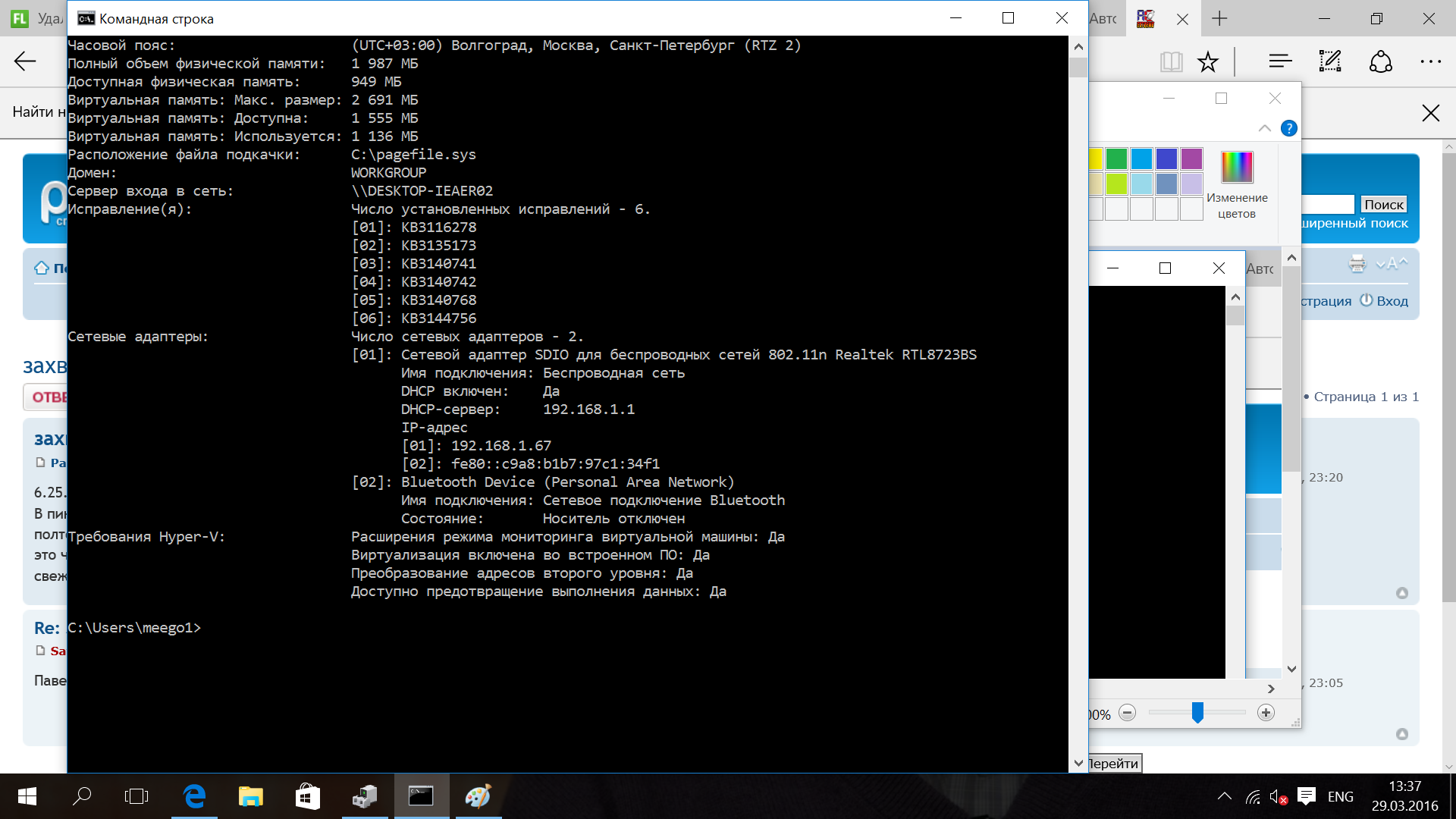Open a new Edge tab
This screenshot has width=1456, height=819.
1219,18
